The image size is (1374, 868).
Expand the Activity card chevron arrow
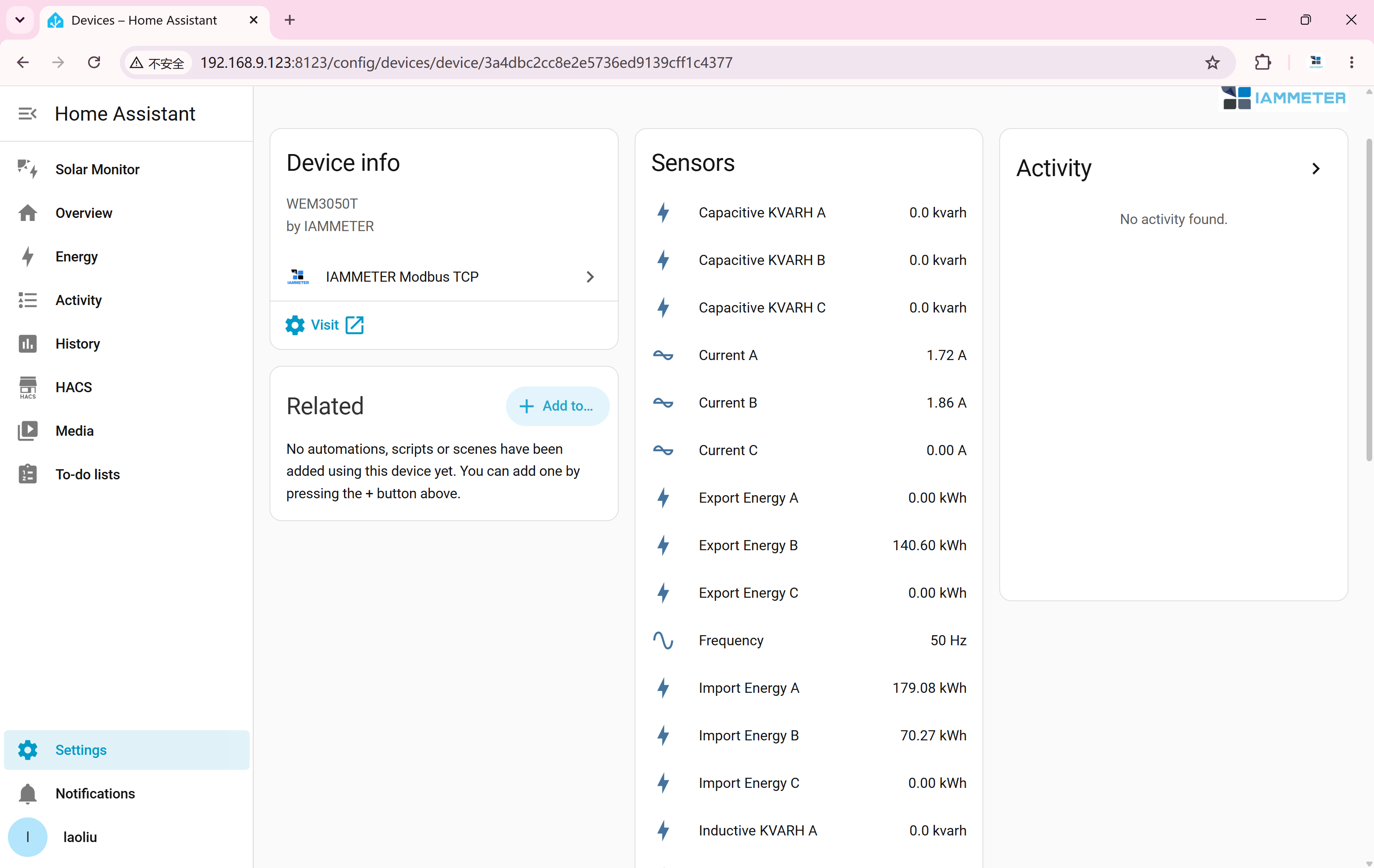coord(1316,169)
